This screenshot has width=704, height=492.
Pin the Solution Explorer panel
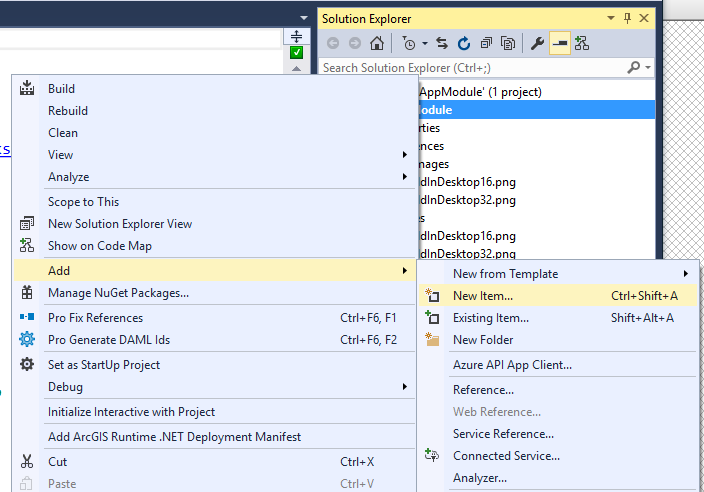(x=627, y=18)
